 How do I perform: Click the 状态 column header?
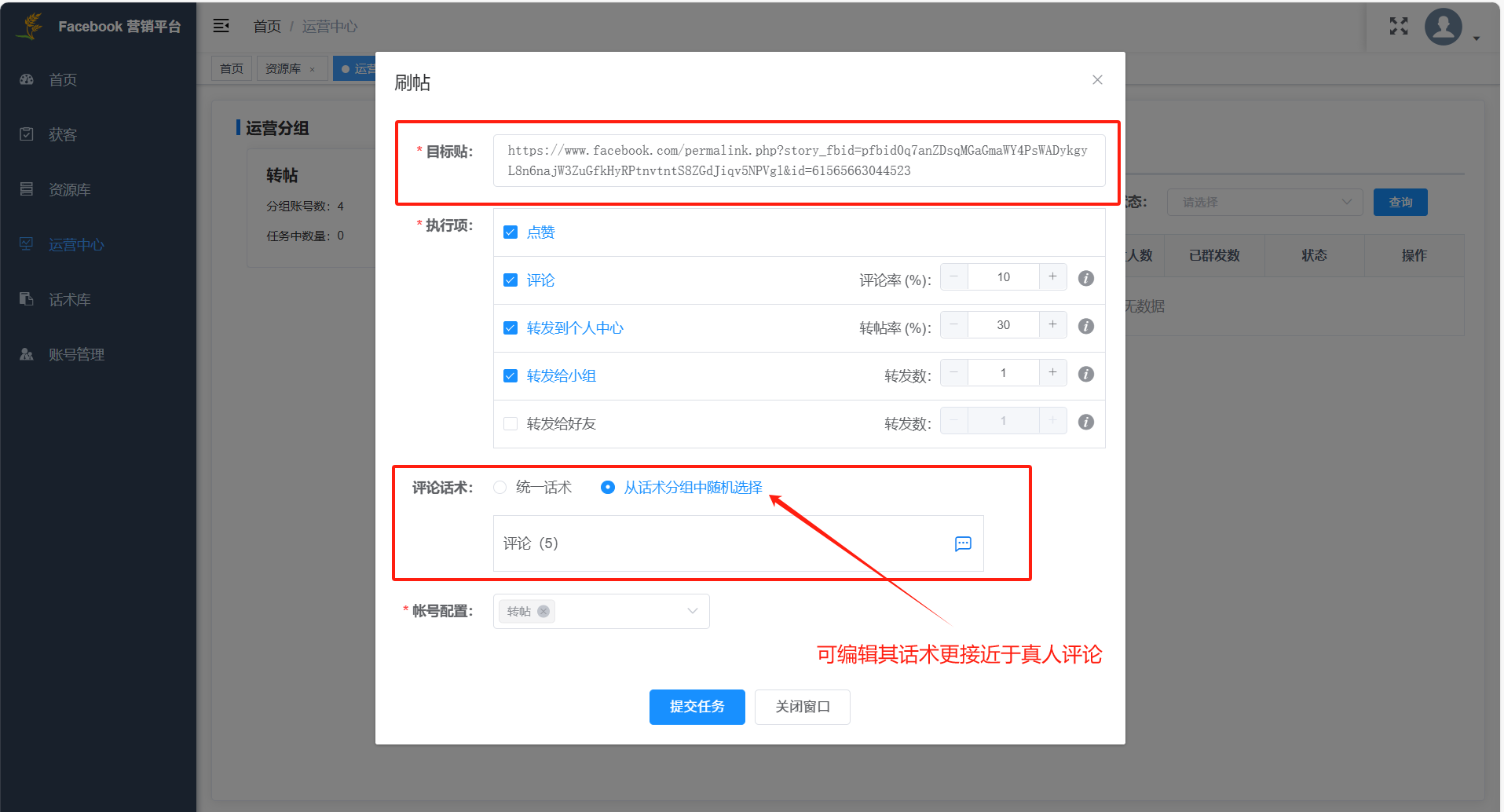[x=1314, y=255]
